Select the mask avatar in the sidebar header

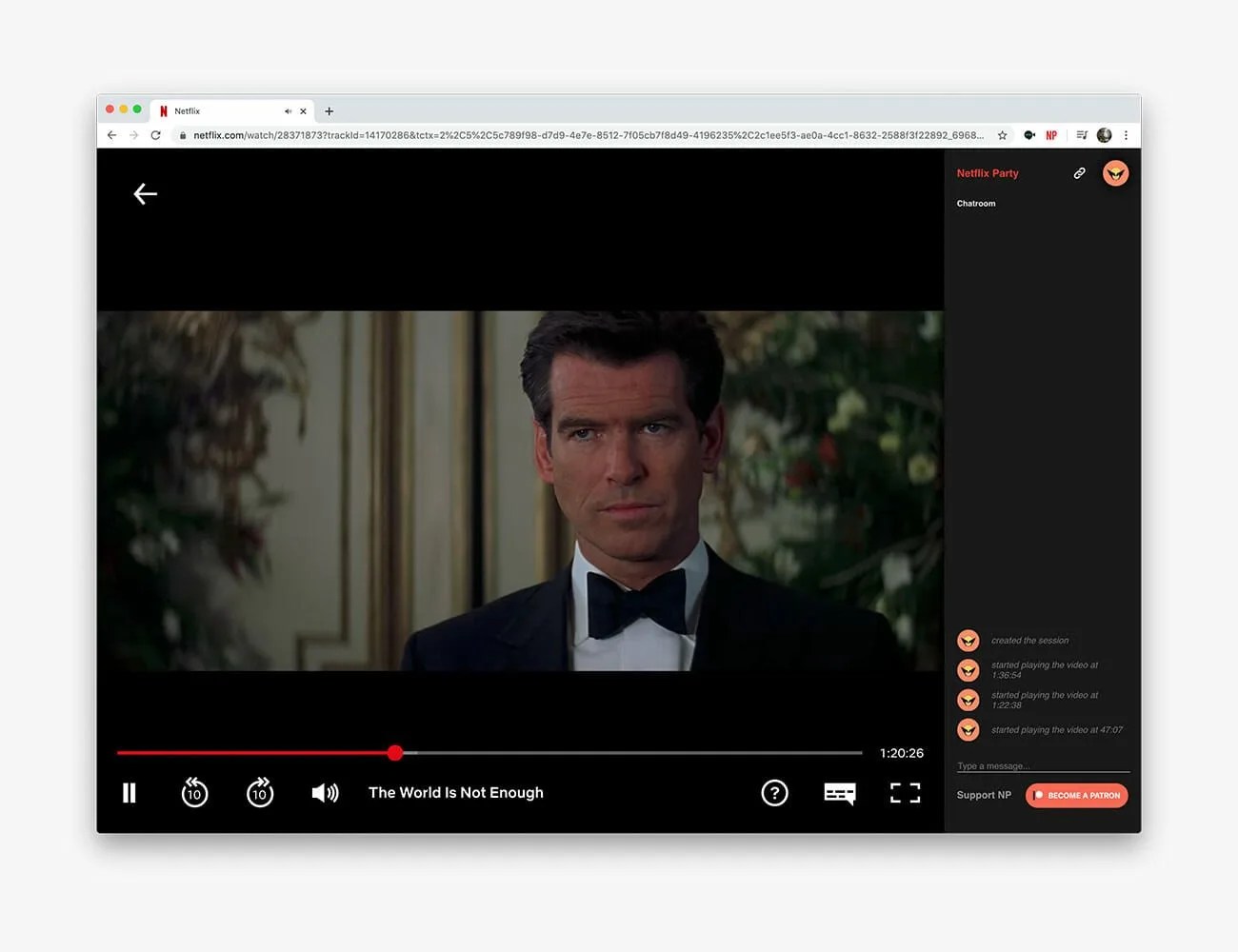tap(1115, 173)
